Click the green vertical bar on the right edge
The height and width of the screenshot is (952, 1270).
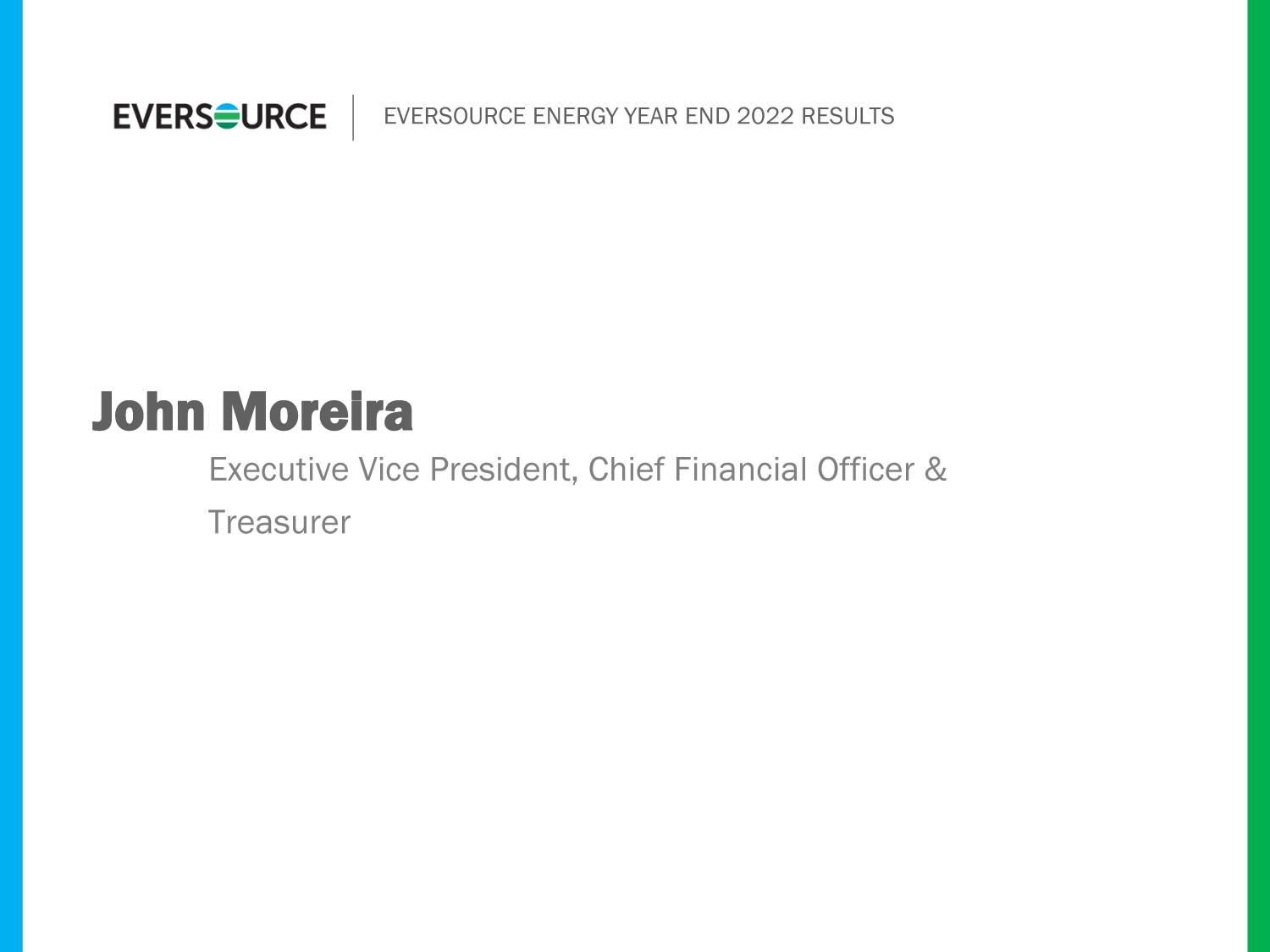click(1258, 476)
